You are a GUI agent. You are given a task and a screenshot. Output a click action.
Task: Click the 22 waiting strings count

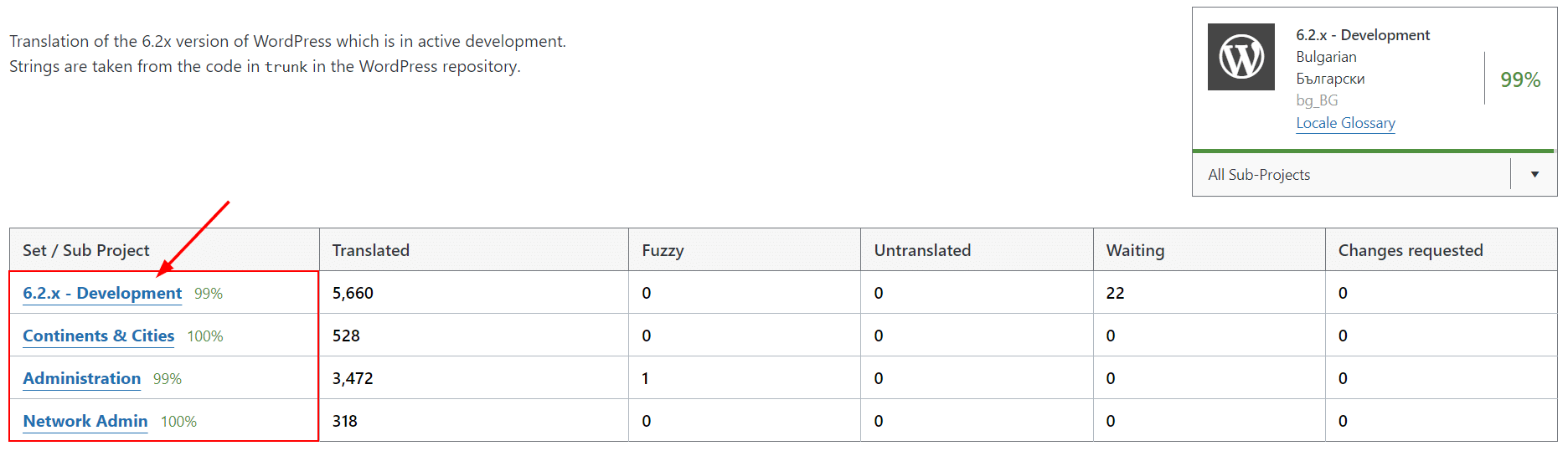[x=1115, y=294]
